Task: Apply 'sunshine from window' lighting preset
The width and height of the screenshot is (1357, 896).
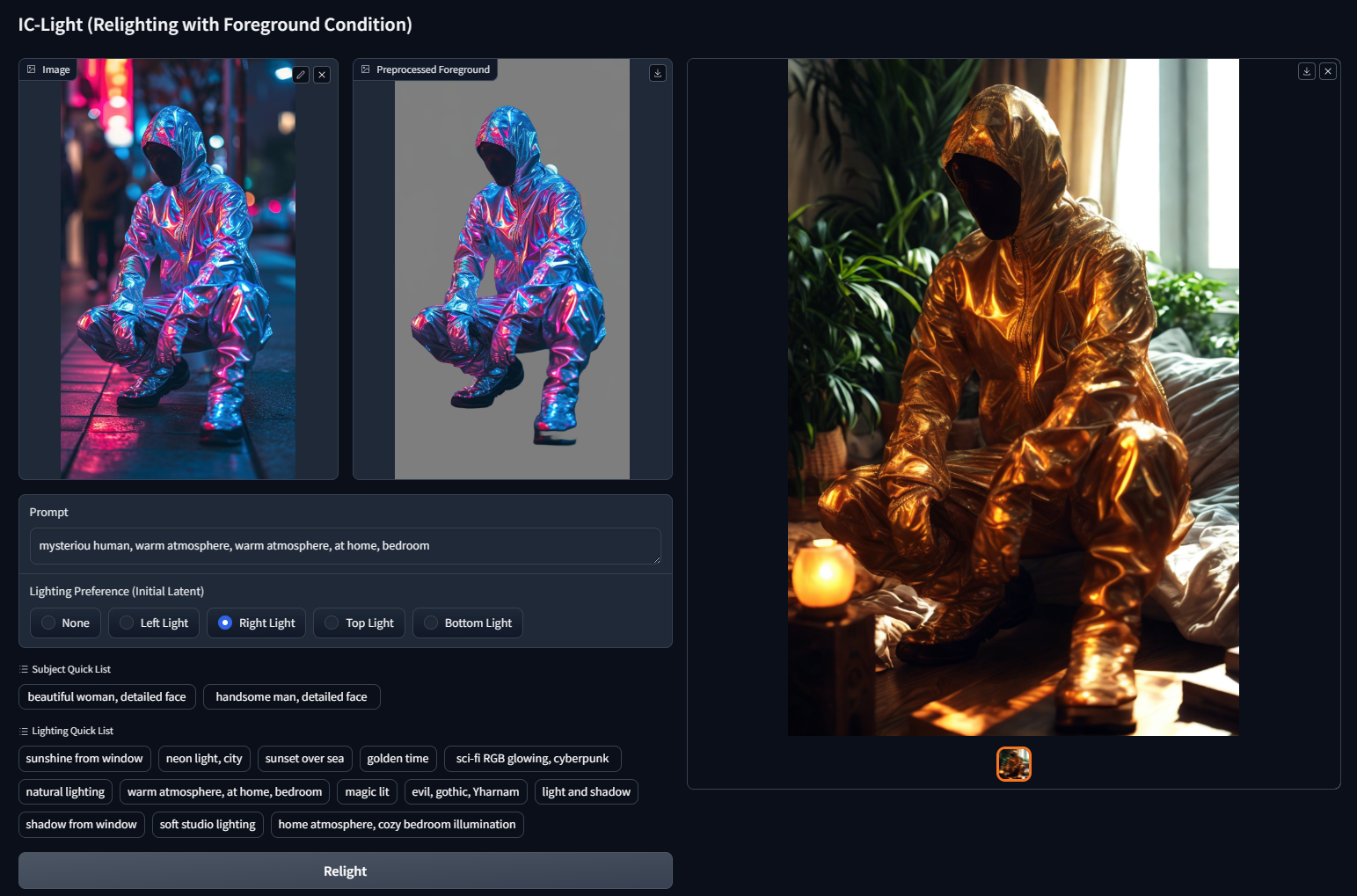Action: pyautogui.click(x=84, y=759)
